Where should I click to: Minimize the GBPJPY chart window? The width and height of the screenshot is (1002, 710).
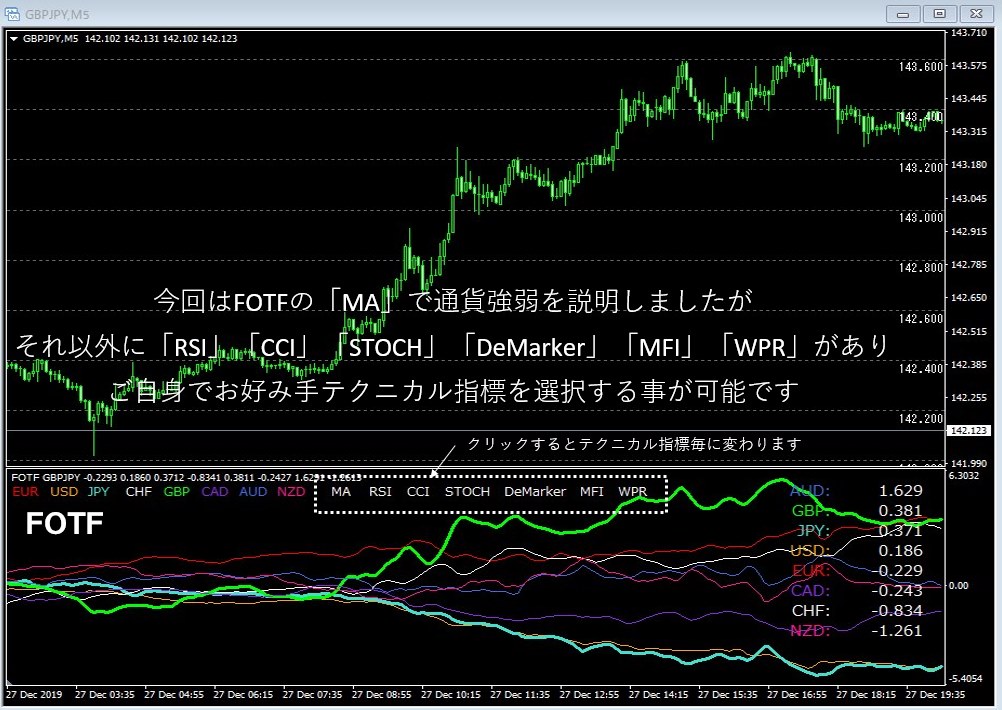903,13
